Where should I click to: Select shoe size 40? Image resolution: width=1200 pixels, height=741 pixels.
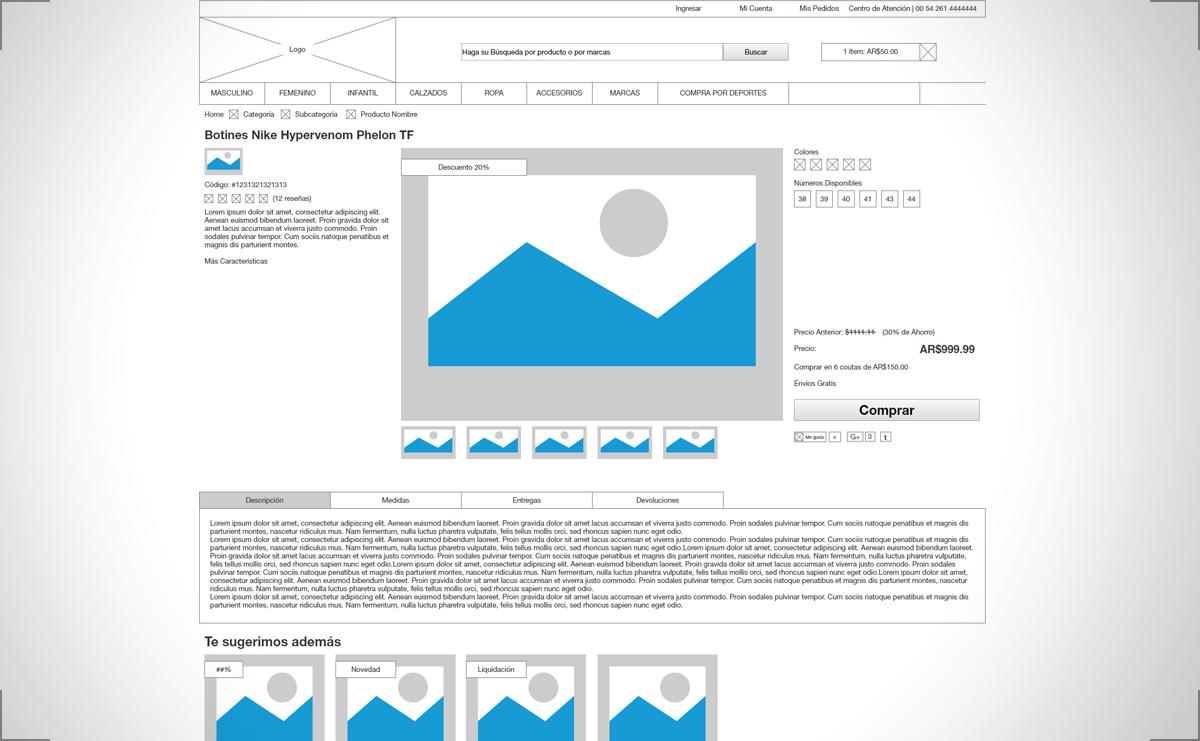pos(846,199)
